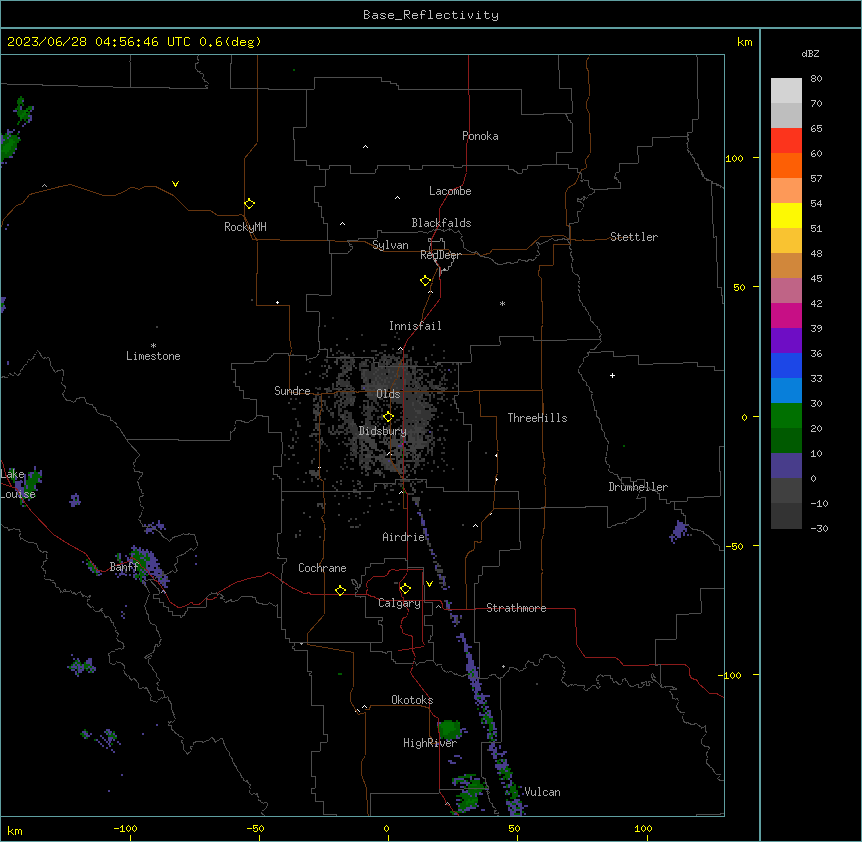This screenshot has width=862, height=842.
Task: Select the Lacombe map label
Action: 450,191
